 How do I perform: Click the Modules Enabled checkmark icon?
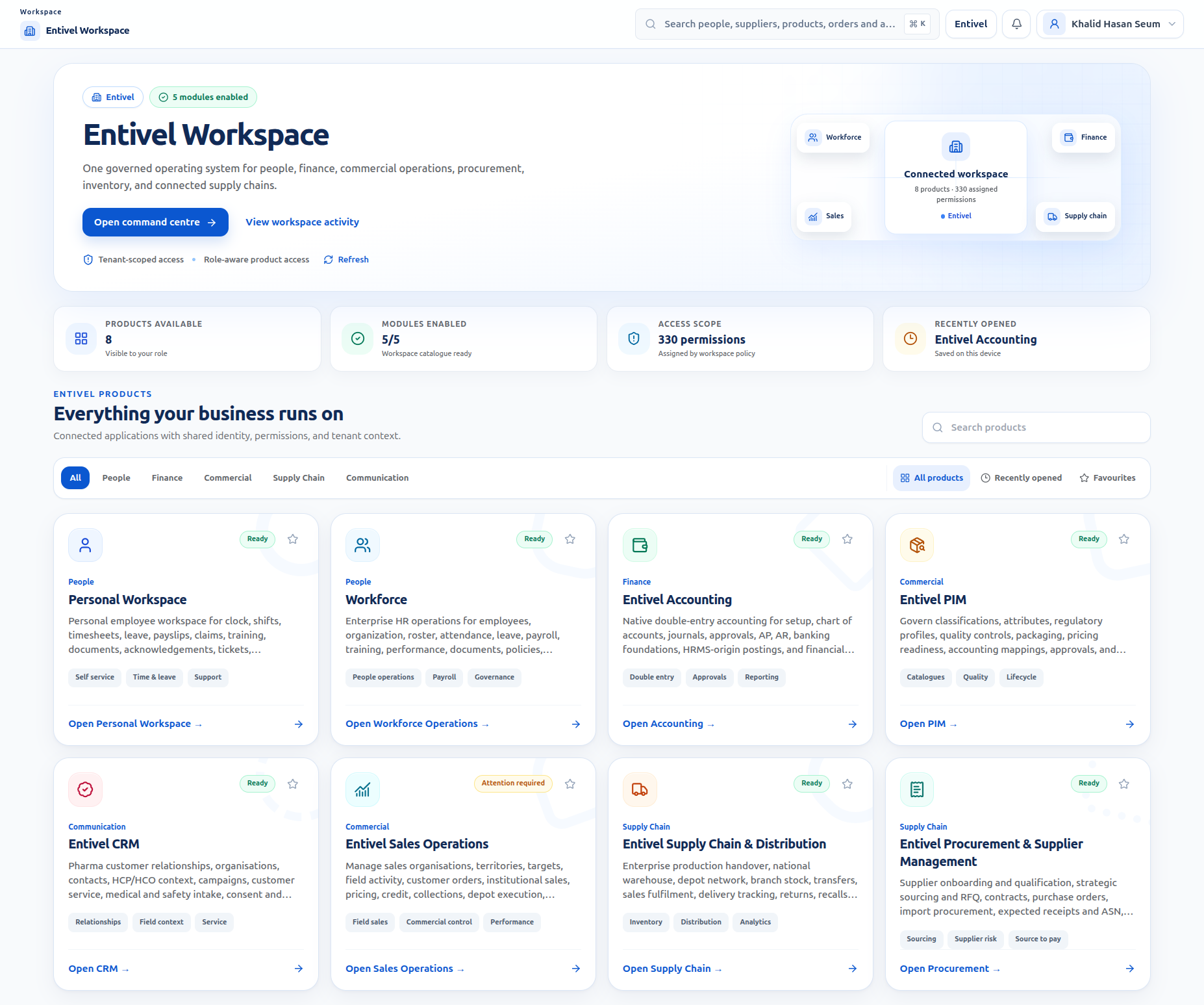(x=358, y=338)
